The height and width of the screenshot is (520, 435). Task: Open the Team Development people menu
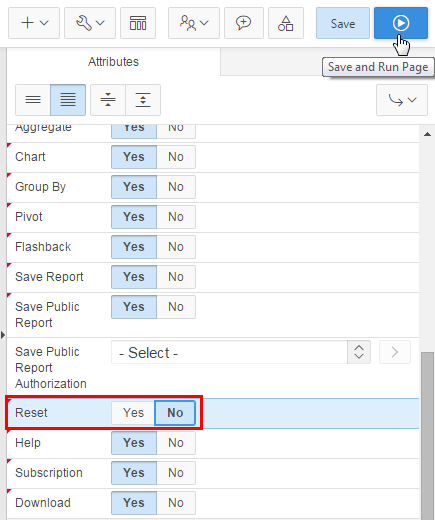[194, 23]
